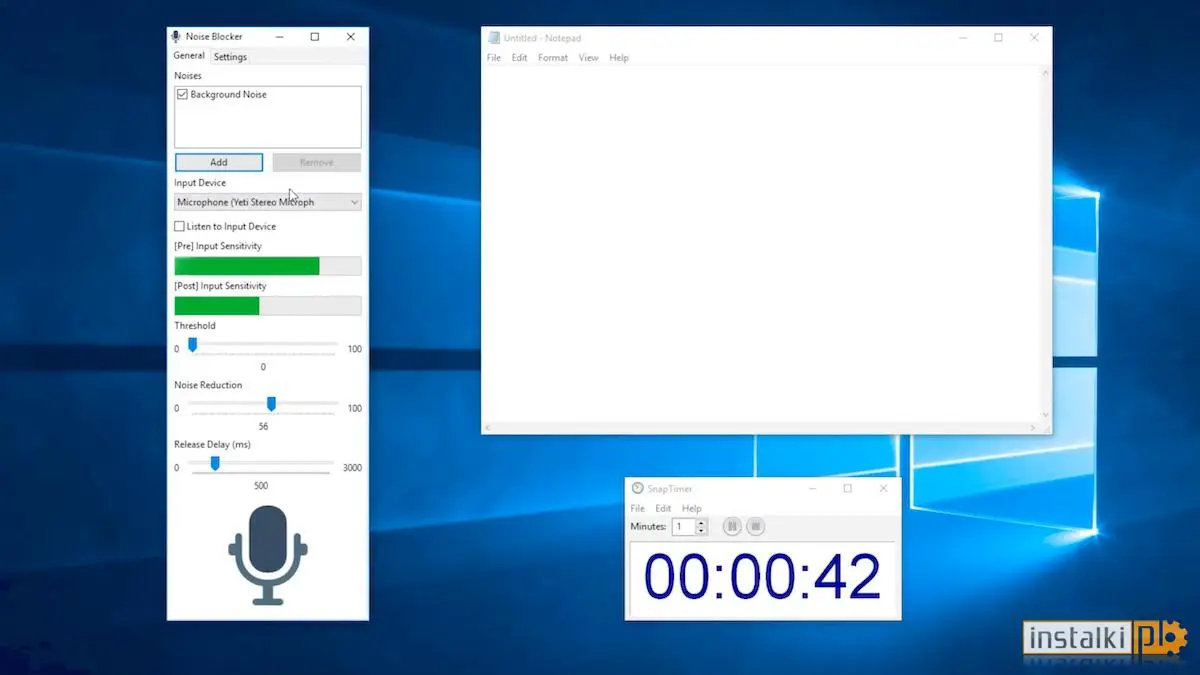Image resolution: width=1200 pixels, height=675 pixels.
Task: Click the Noise Blocker title bar microphone icon
Action: click(177, 37)
